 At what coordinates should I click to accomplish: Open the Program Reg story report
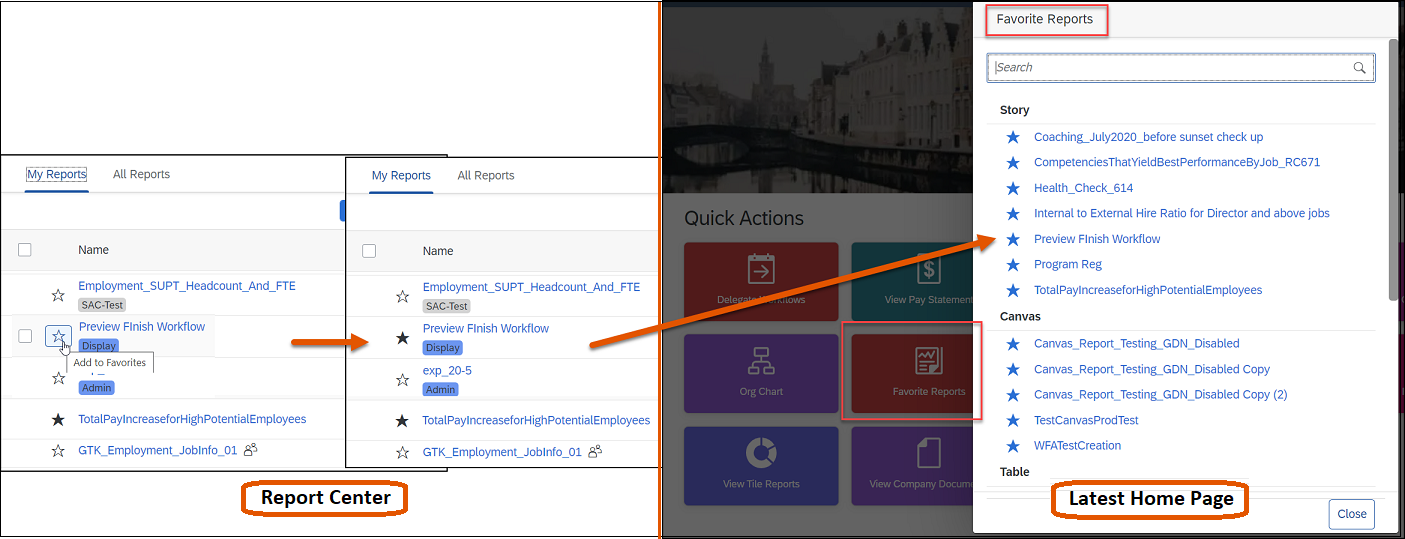click(x=1067, y=265)
